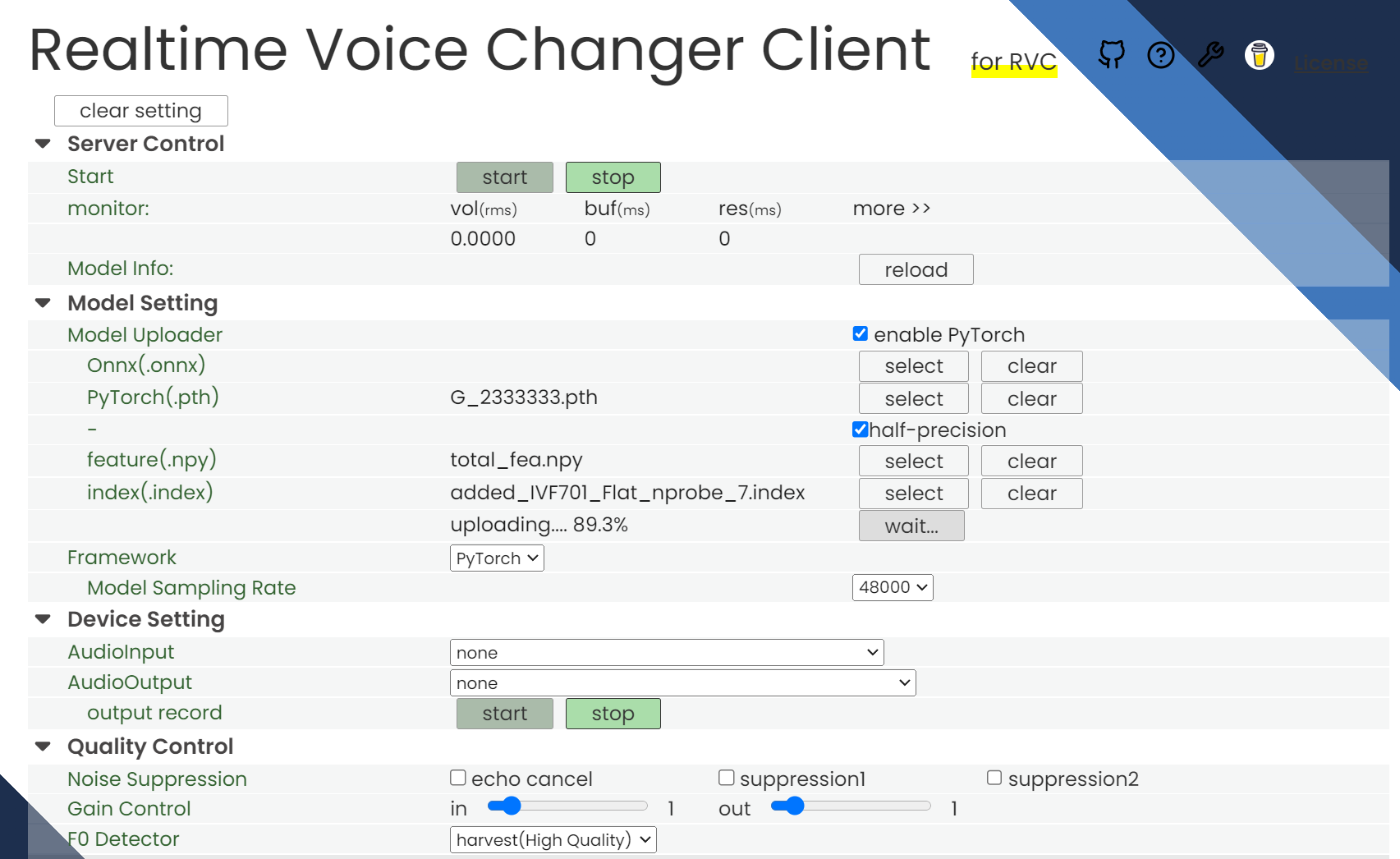1400x859 pixels.
Task: Click the coffee donation icon
Action: (x=1259, y=55)
